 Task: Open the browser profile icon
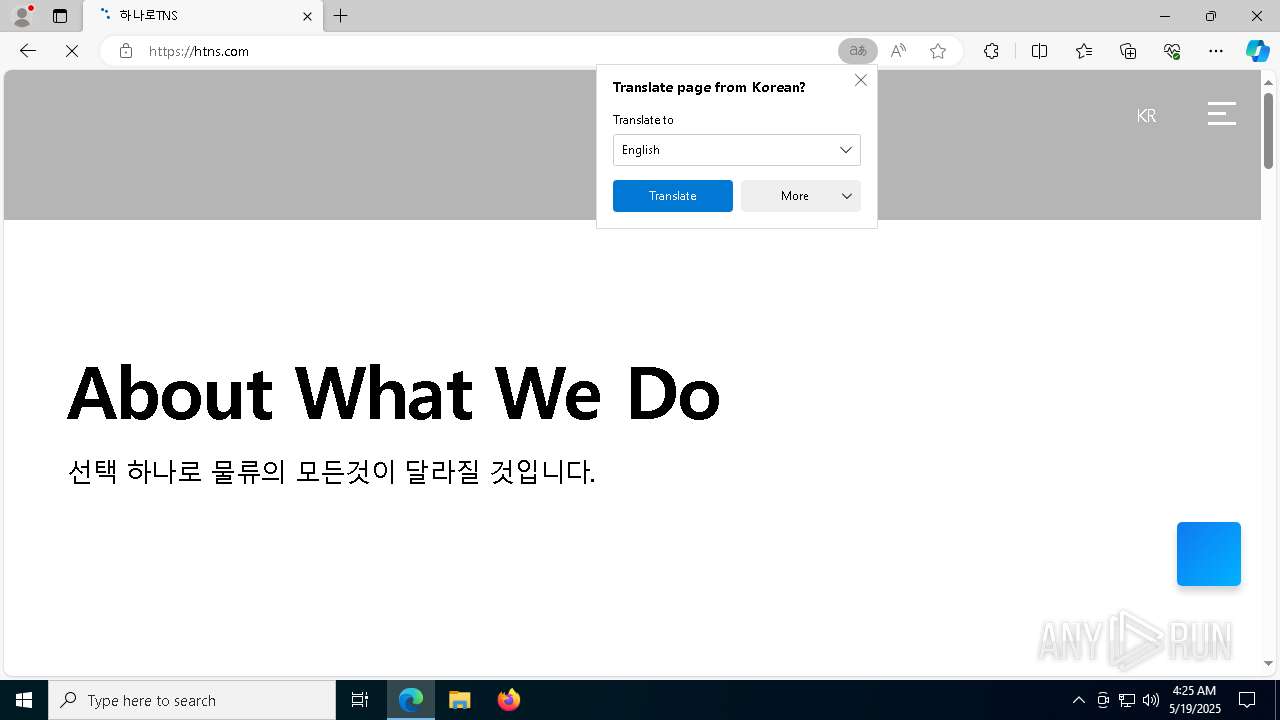[22, 16]
